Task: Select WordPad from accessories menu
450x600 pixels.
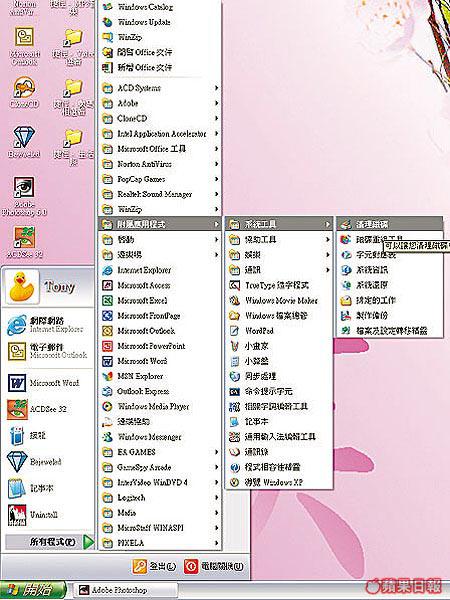Action: pos(279,331)
